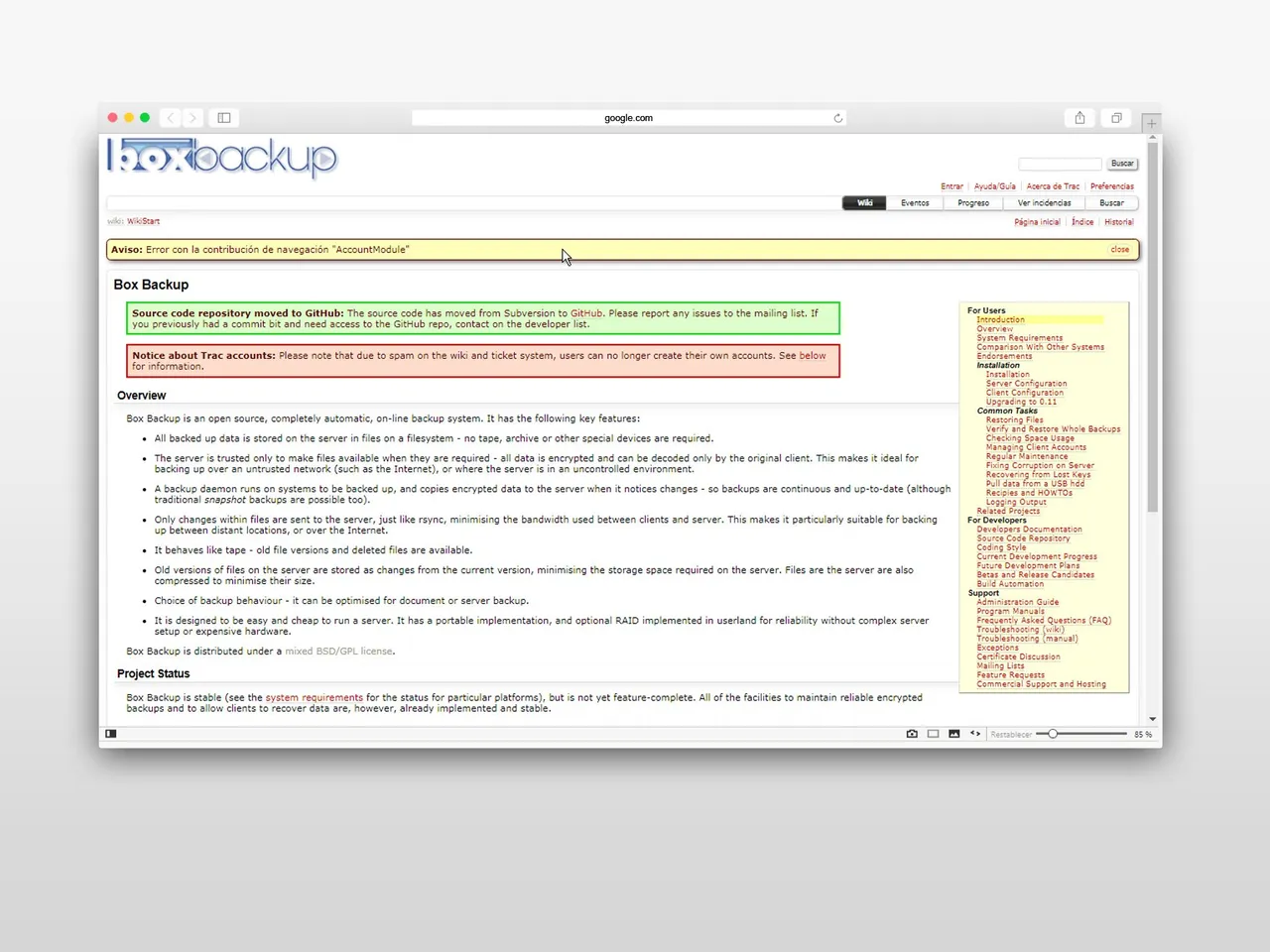
Task: Go back with the browser back arrow
Action: [x=171, y=118]
